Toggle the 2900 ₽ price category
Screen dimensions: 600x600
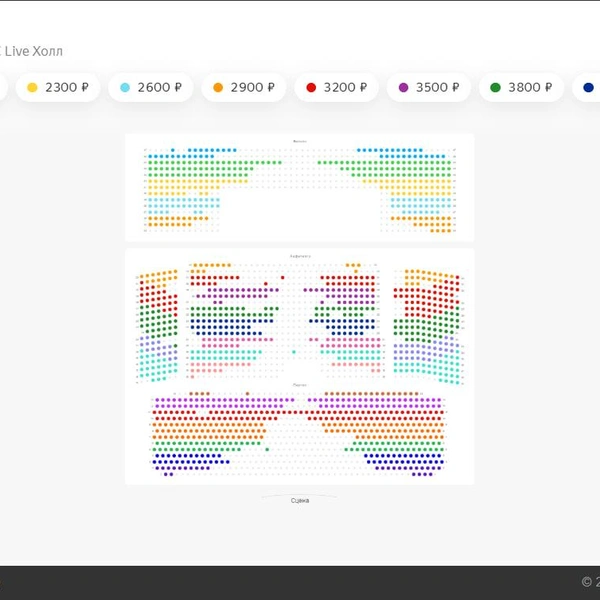[x=243, y=88]
